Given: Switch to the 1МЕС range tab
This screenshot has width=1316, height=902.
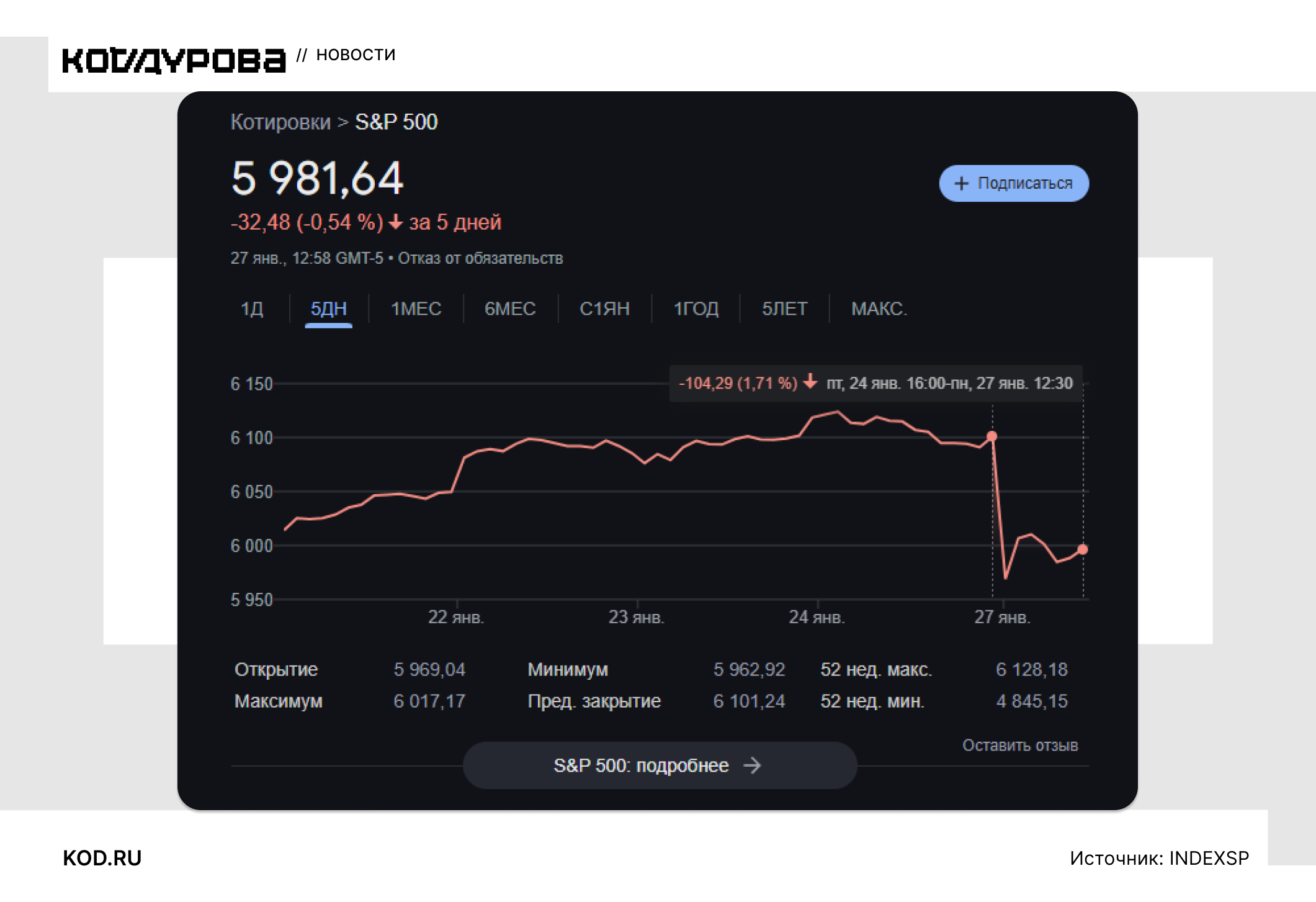Looking at the screenshot, I should click(x=416, y=309).
